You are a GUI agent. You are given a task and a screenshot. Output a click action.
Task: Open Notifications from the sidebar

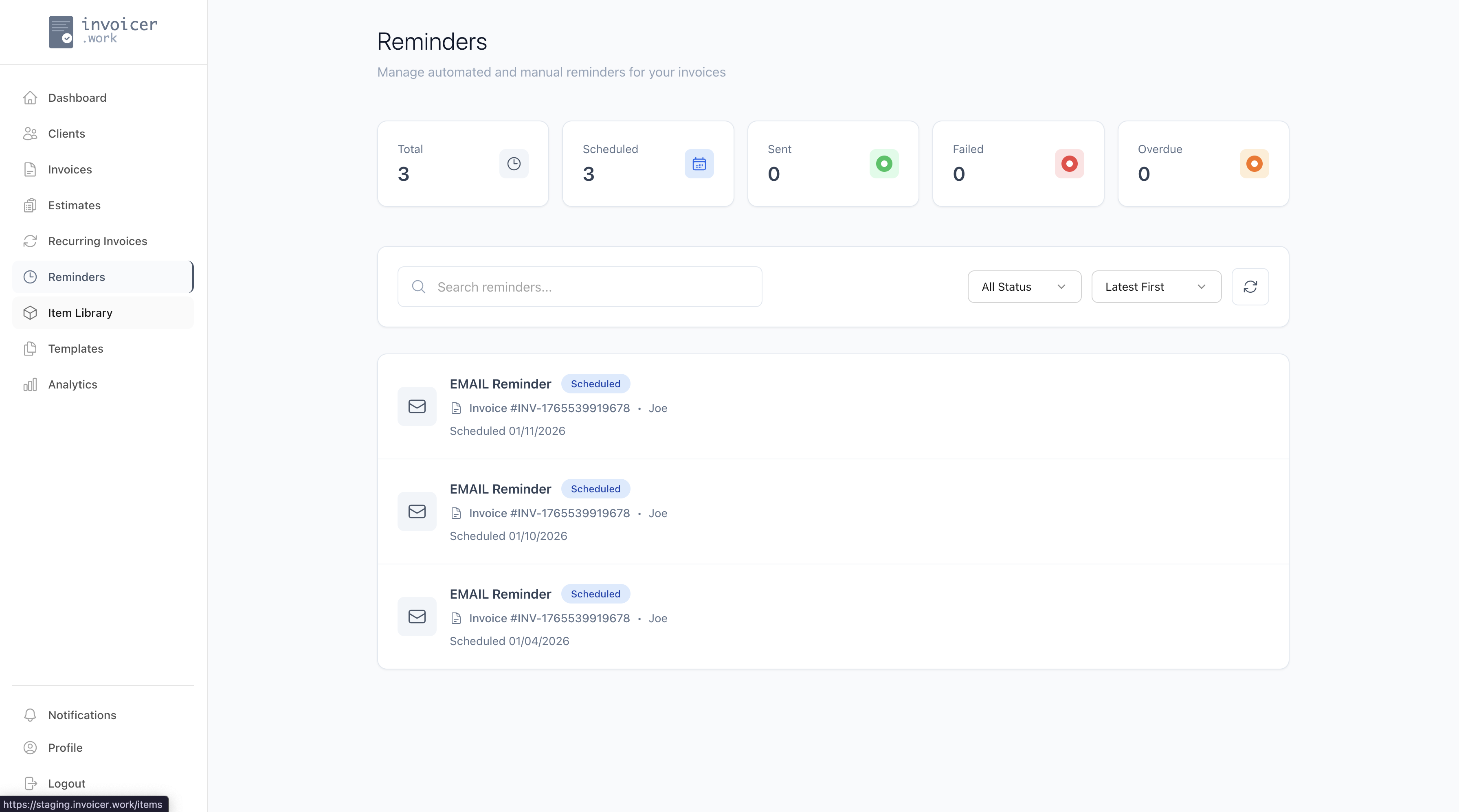82,715
